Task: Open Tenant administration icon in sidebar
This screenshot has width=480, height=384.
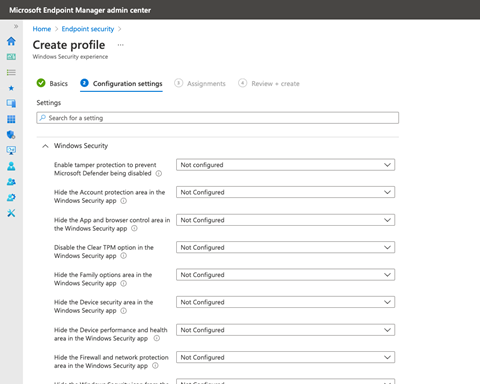Action: pyautogui.click(x=11, y=197)
